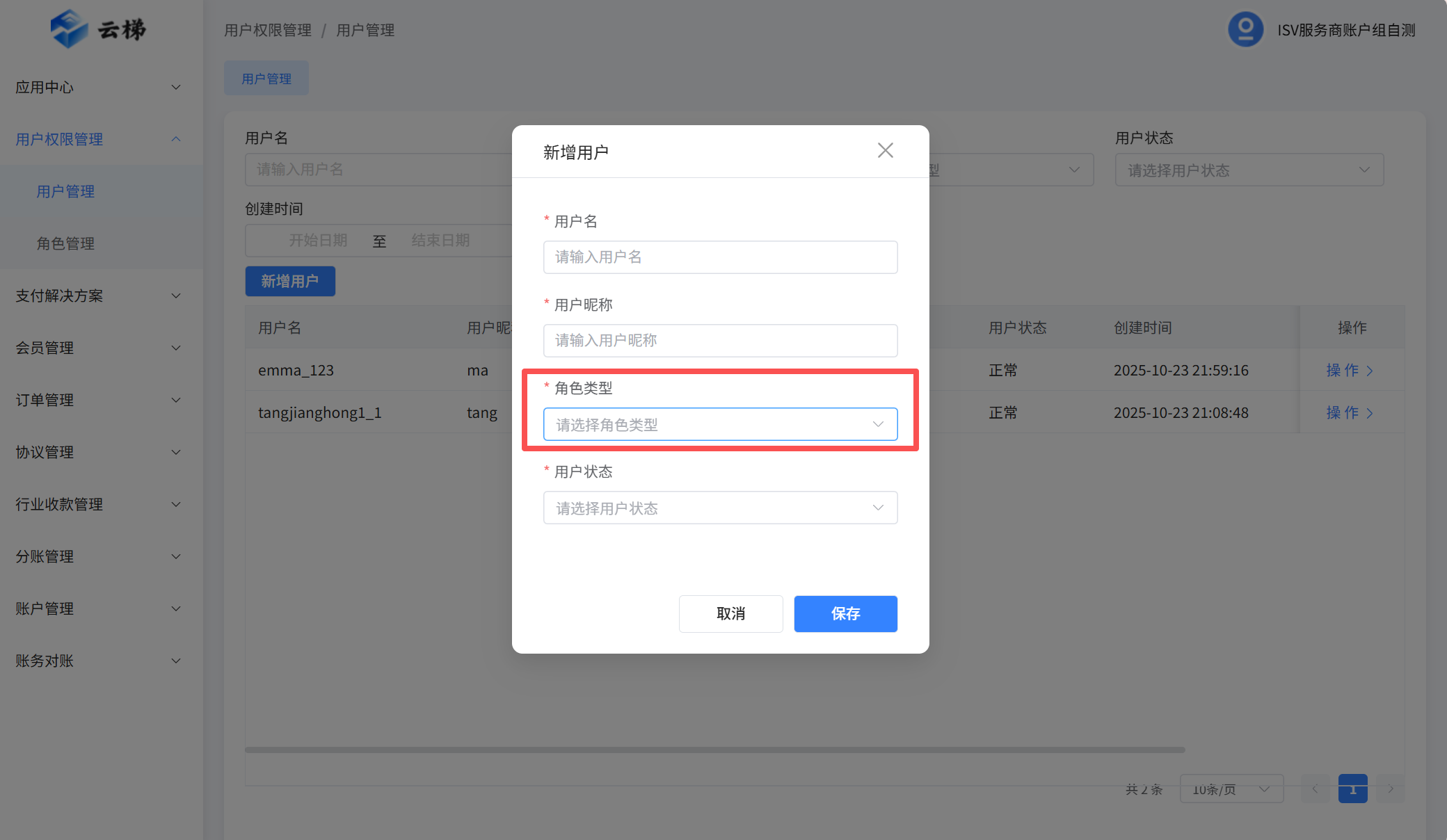The height and width of the screenshot is (840, 1447).
Task: Click the 云梯 logo icon
Action: tap(70, 29)
